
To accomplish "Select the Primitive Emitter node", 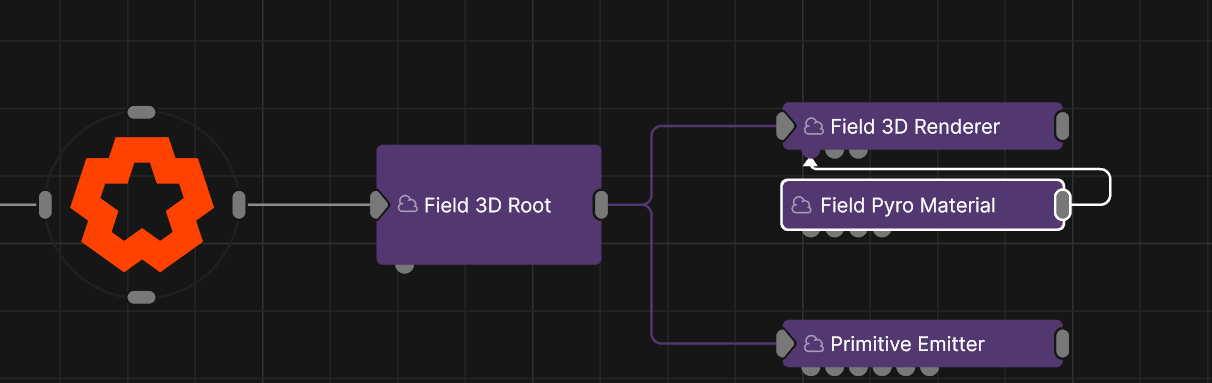I will tap(922, 344).
